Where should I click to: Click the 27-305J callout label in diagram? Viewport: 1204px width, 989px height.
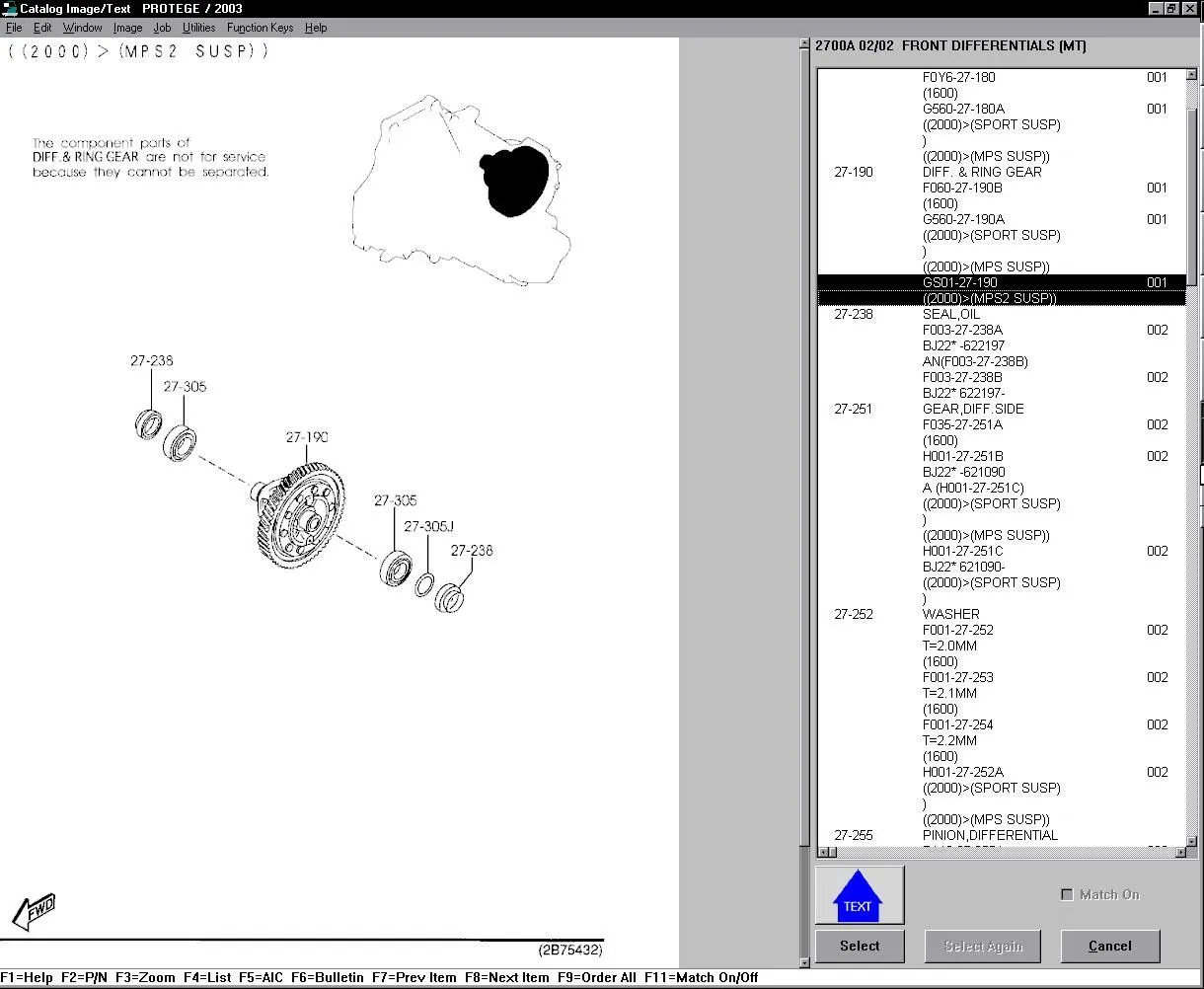pos(428,526)
